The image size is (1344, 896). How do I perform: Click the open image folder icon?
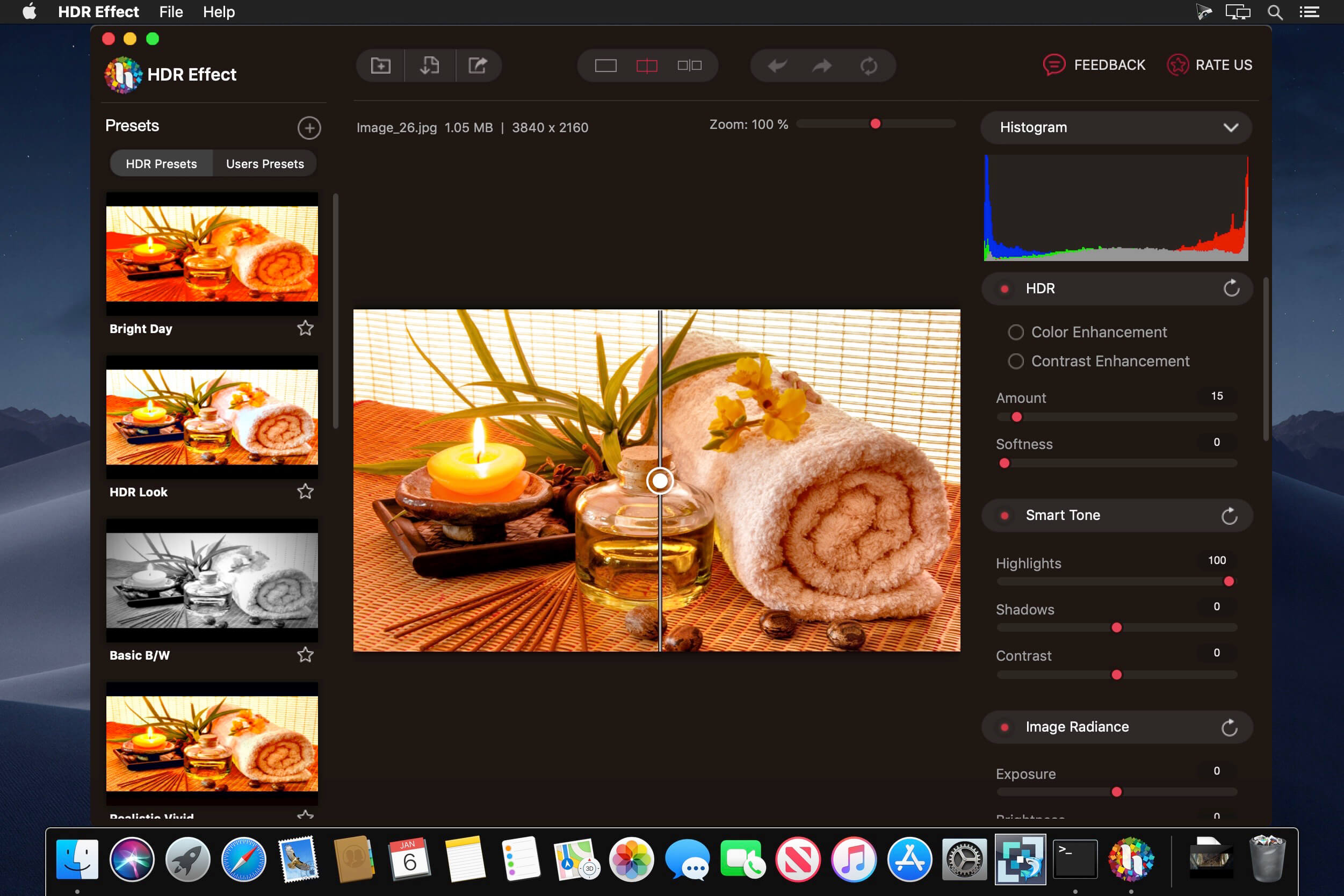tap(380, 66)
